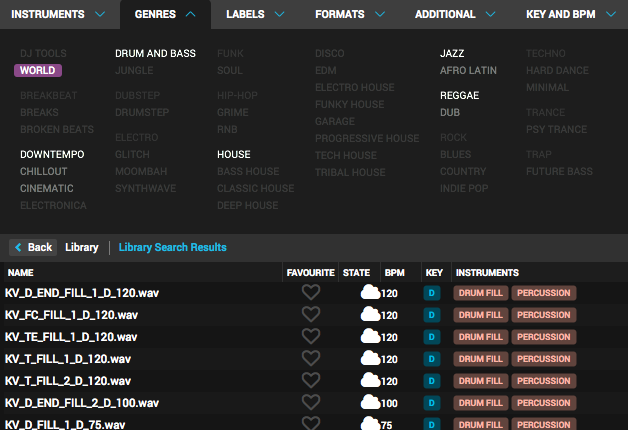Download KV_D_END_FILL_1_D_120.wav via the cloud icon

click(x=370, y=292)
